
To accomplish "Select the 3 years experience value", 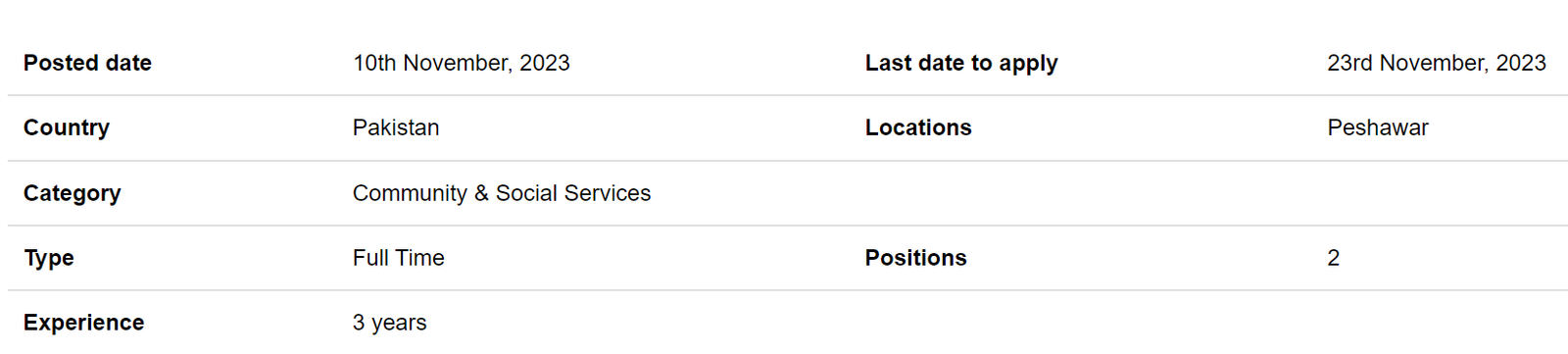I will pyautogui.click(x=390, y=323).
